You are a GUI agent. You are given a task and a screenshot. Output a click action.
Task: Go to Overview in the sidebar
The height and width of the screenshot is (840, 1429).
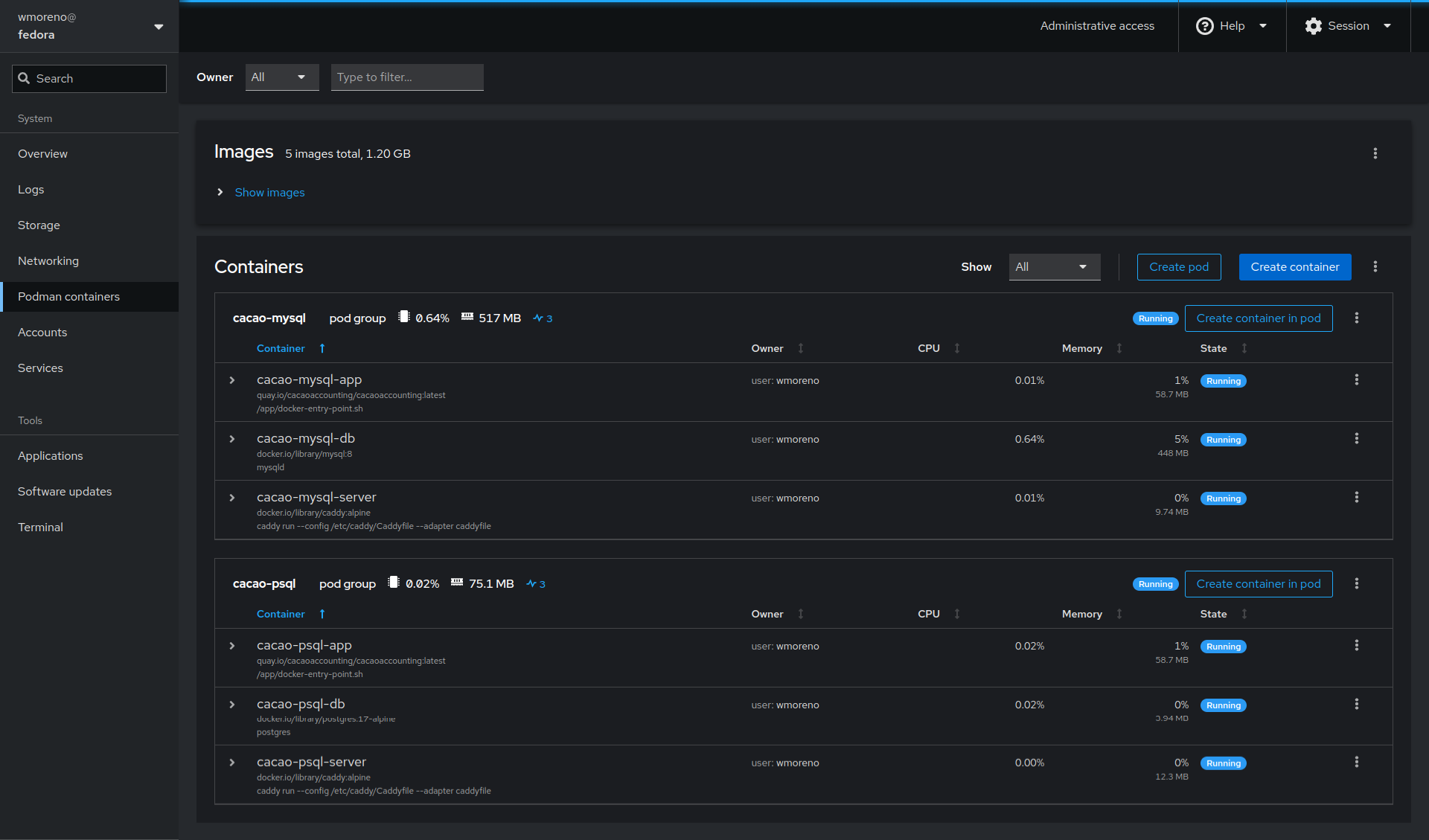point(89,154)
